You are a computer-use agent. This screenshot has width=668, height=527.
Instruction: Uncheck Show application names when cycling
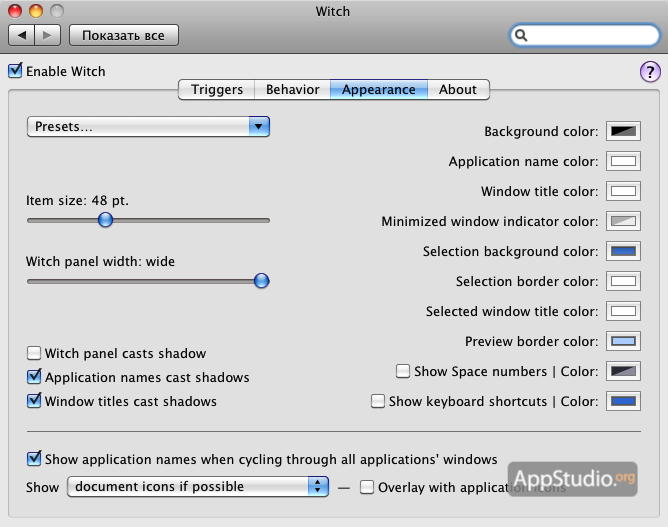click(x=34, y=458)
